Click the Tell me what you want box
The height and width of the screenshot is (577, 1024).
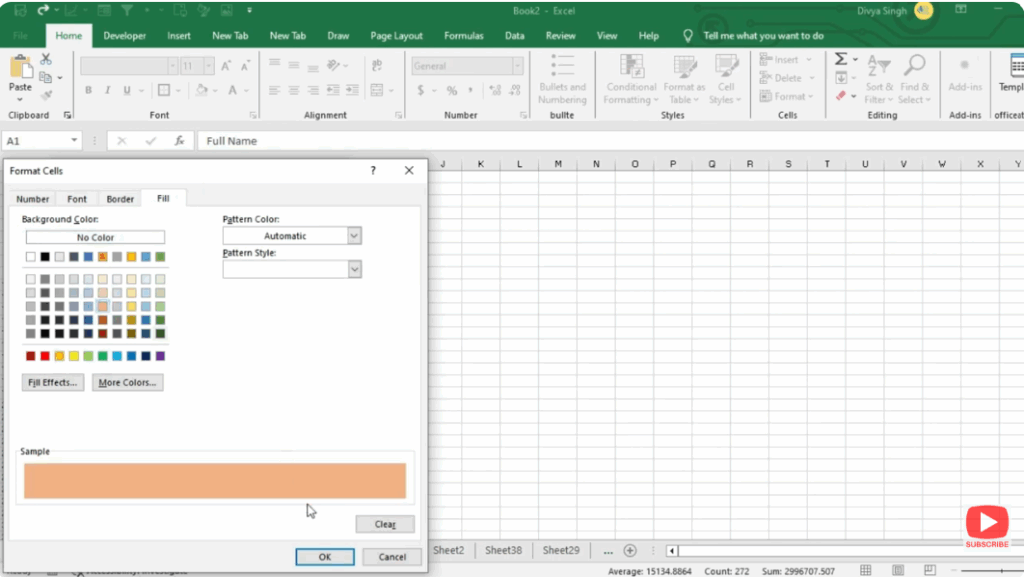(x=763, y=36)
